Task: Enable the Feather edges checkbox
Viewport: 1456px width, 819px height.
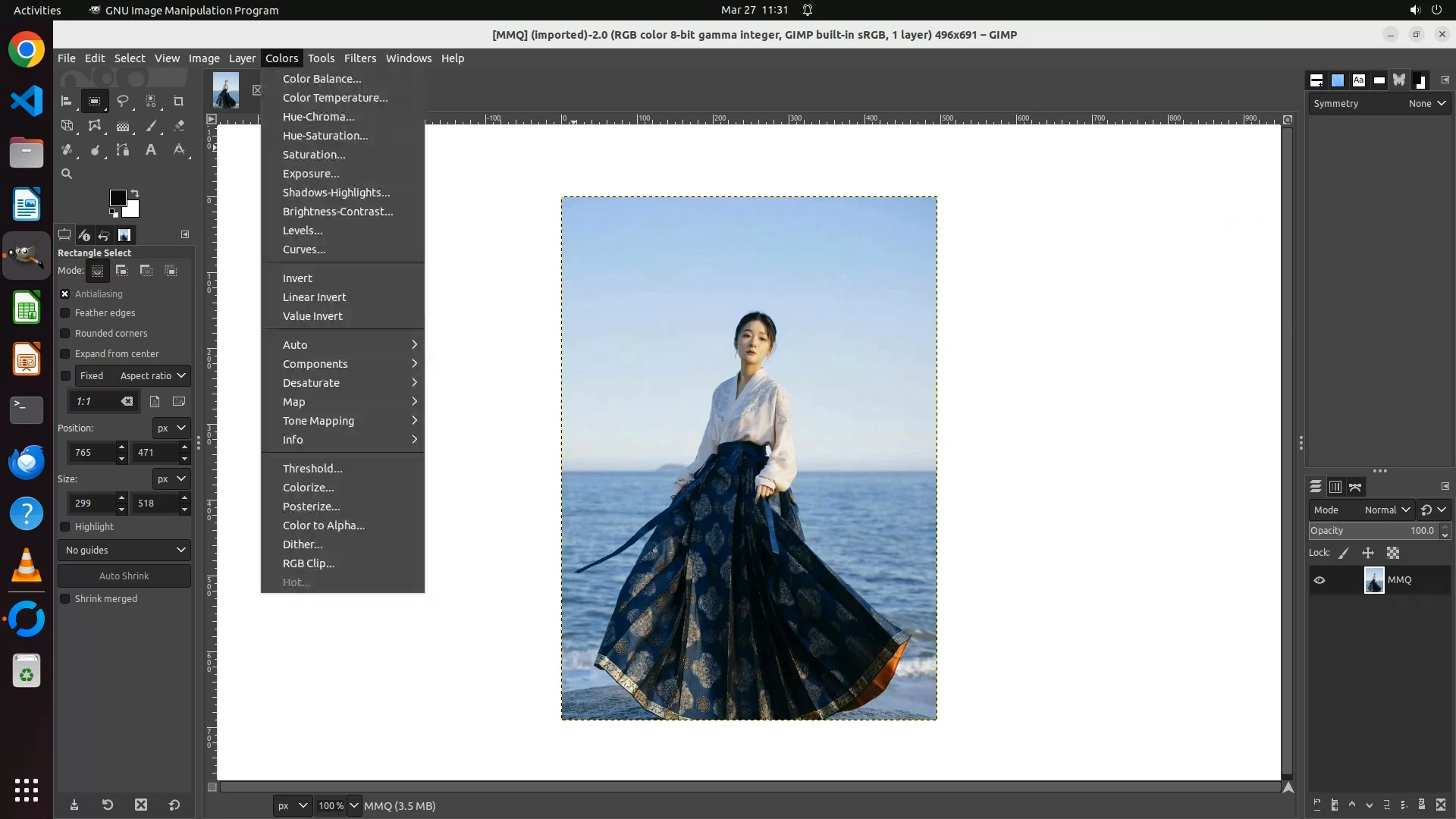Action: [65, 313]
